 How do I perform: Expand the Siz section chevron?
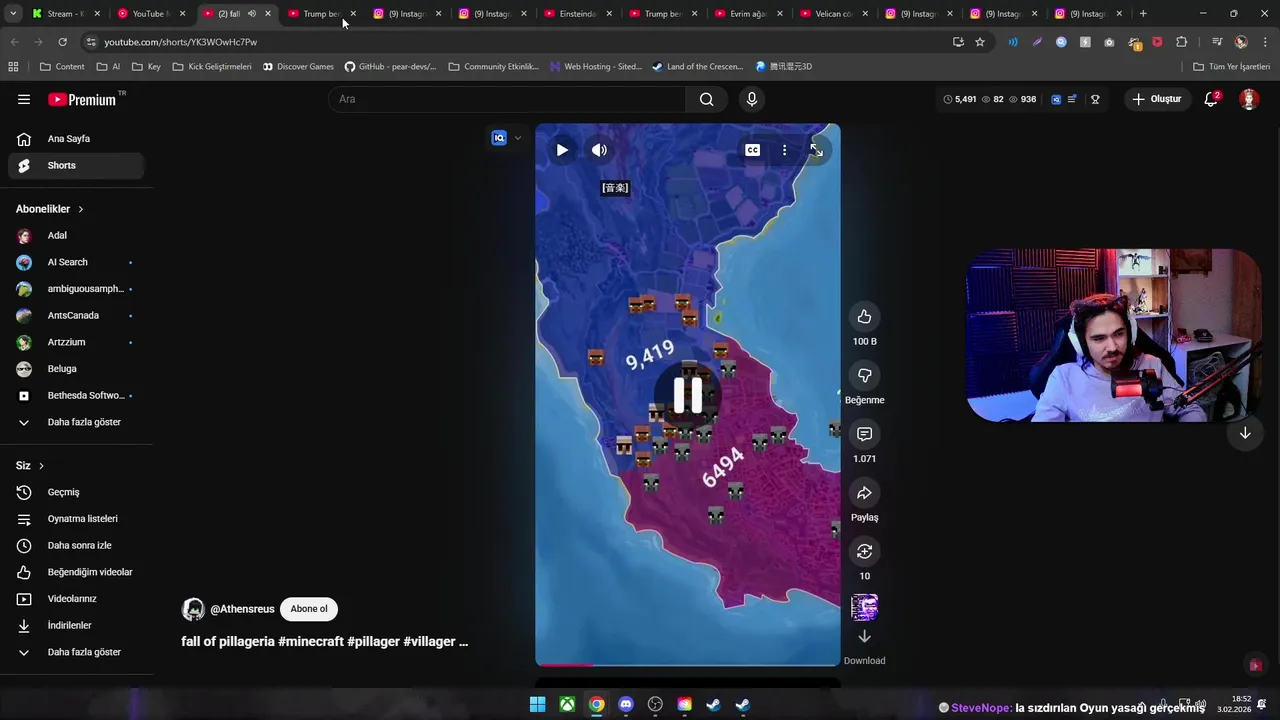[41, 466]
